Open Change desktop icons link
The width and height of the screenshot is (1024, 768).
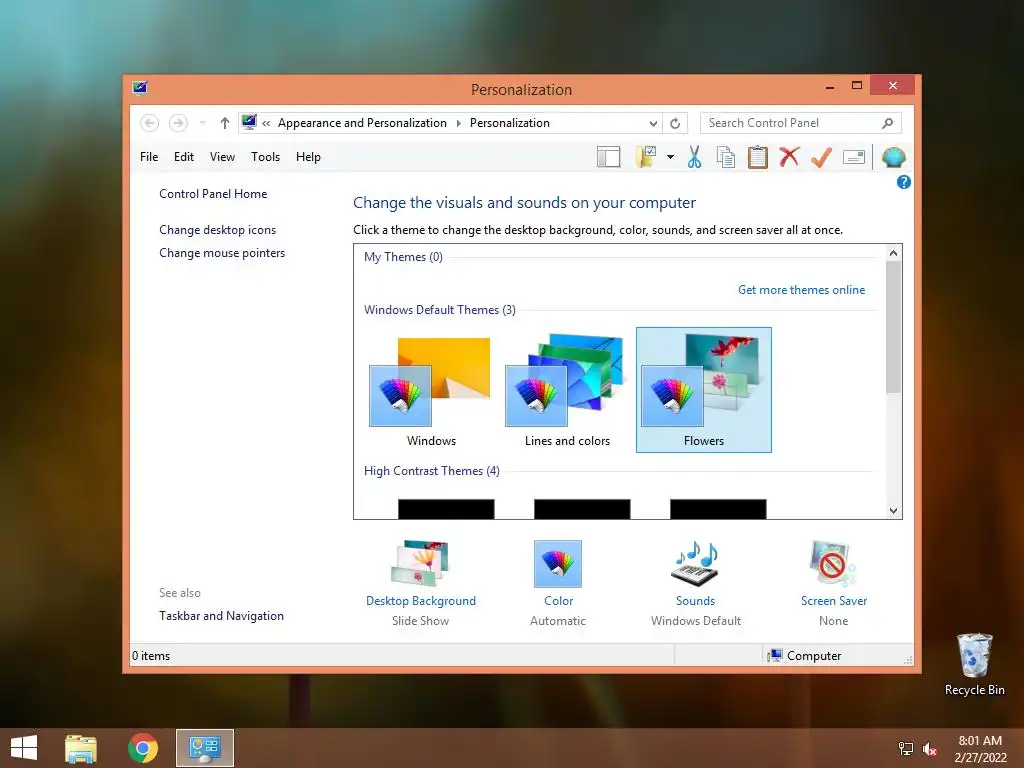point(217,230)
